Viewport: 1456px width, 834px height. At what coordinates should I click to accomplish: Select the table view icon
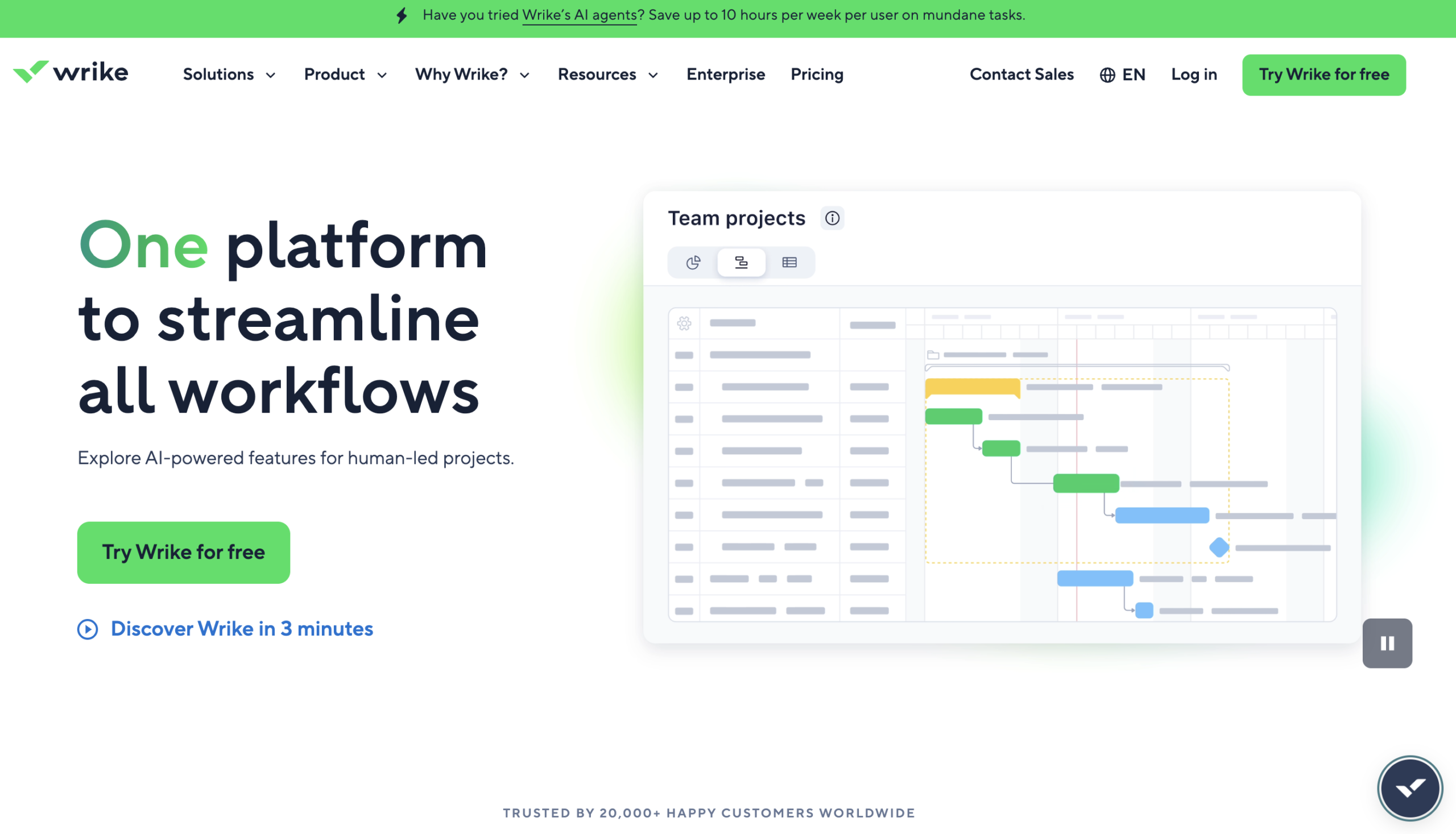pyautogui.click(x=789, y=262)
